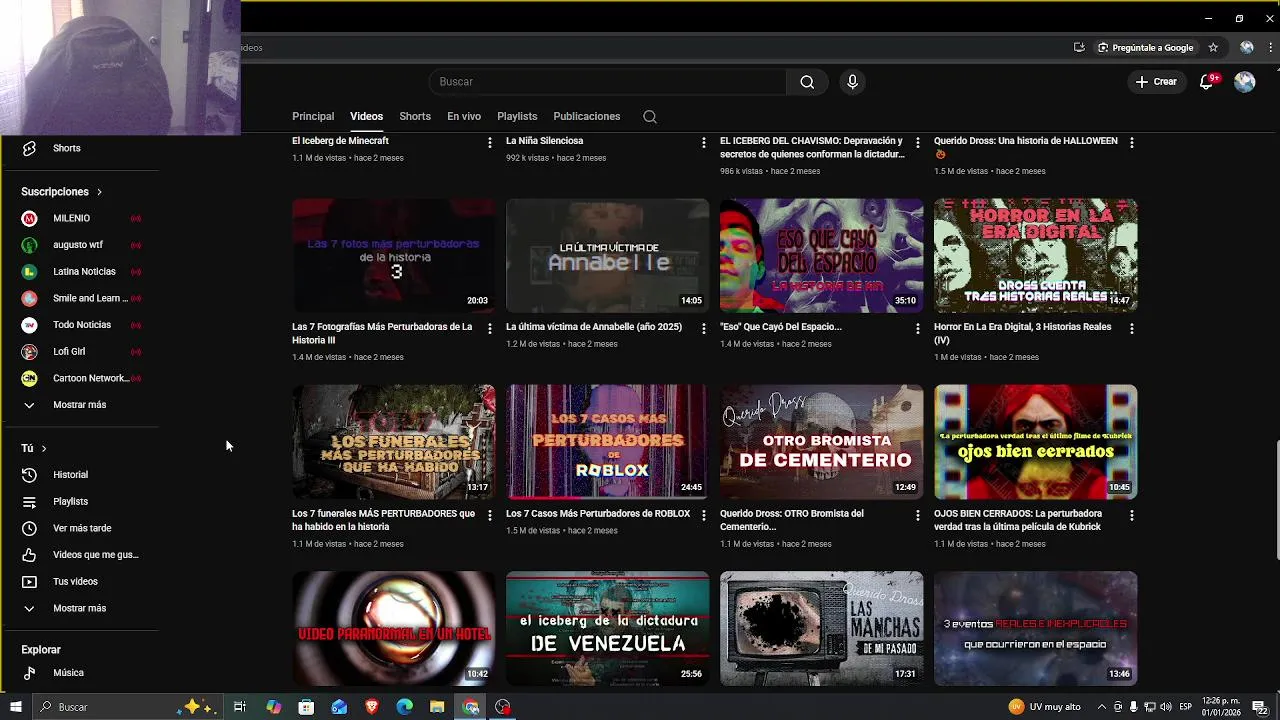The image size is (1280, 720).
Task: Click Pregúntale a Google button
Action: pyautogui.click(x=1146, y=47)
